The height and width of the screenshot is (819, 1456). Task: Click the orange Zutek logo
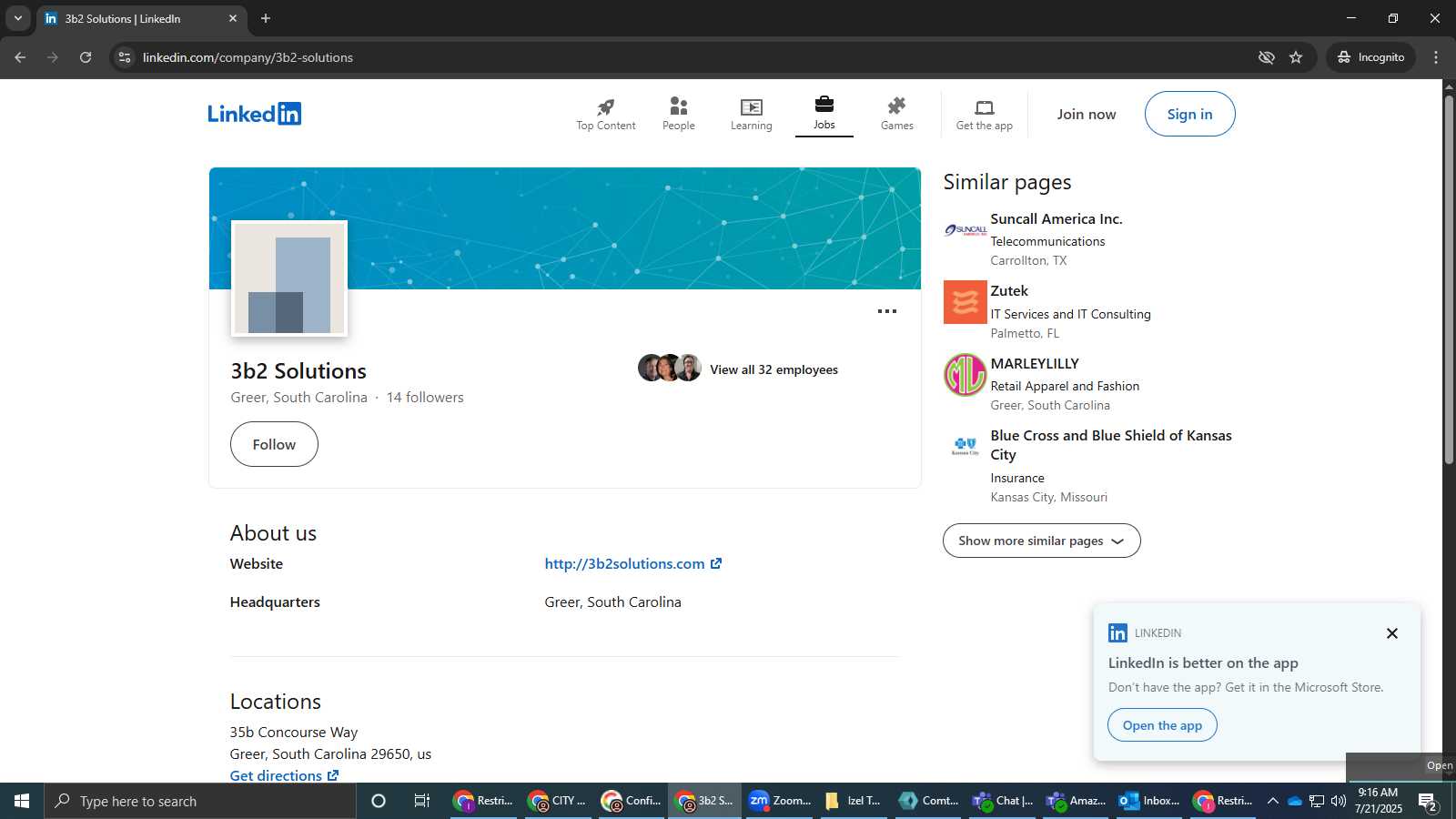tap(965, 302)
